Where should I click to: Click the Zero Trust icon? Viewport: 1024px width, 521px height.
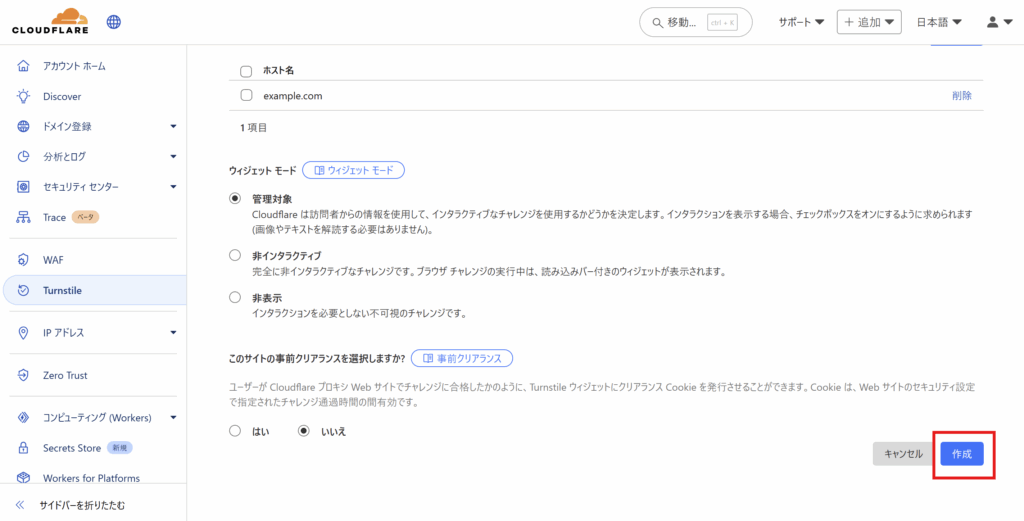(x=24, y=375)
